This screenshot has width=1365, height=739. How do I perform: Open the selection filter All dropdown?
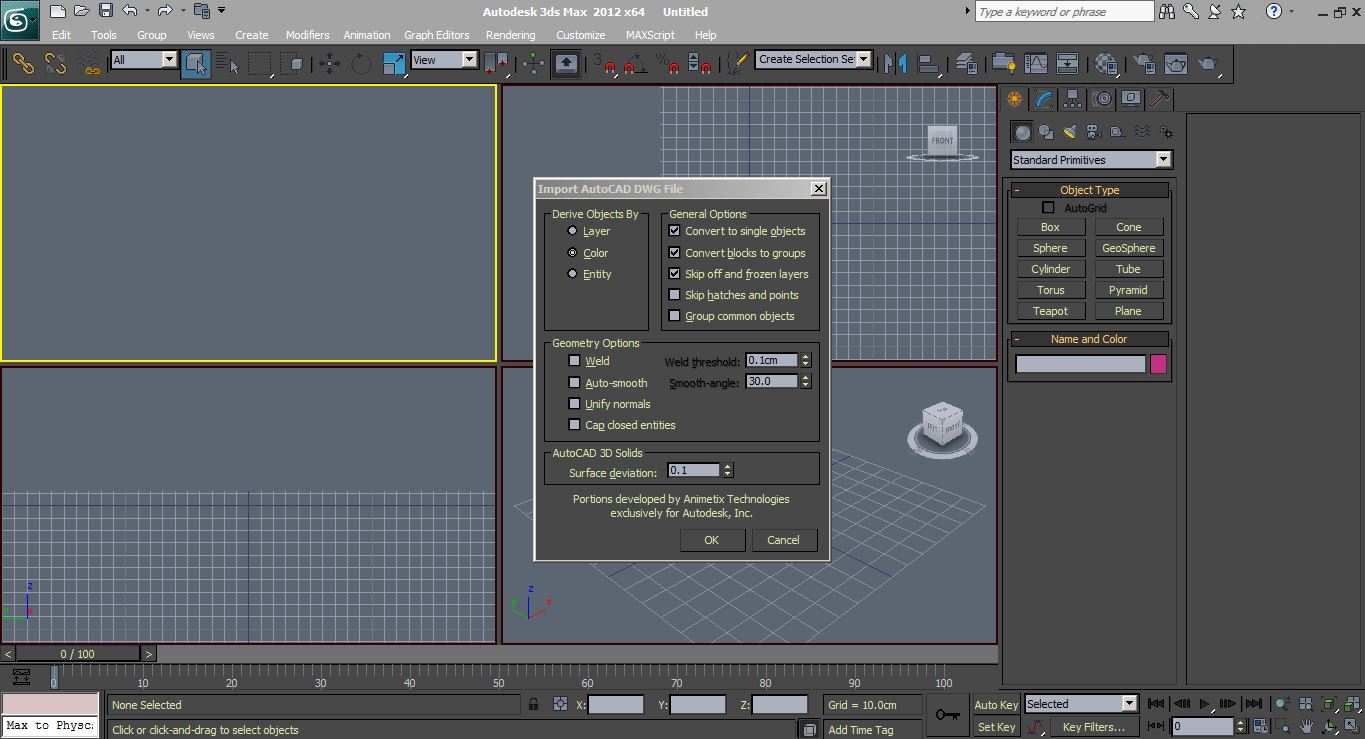coord(144,60)
